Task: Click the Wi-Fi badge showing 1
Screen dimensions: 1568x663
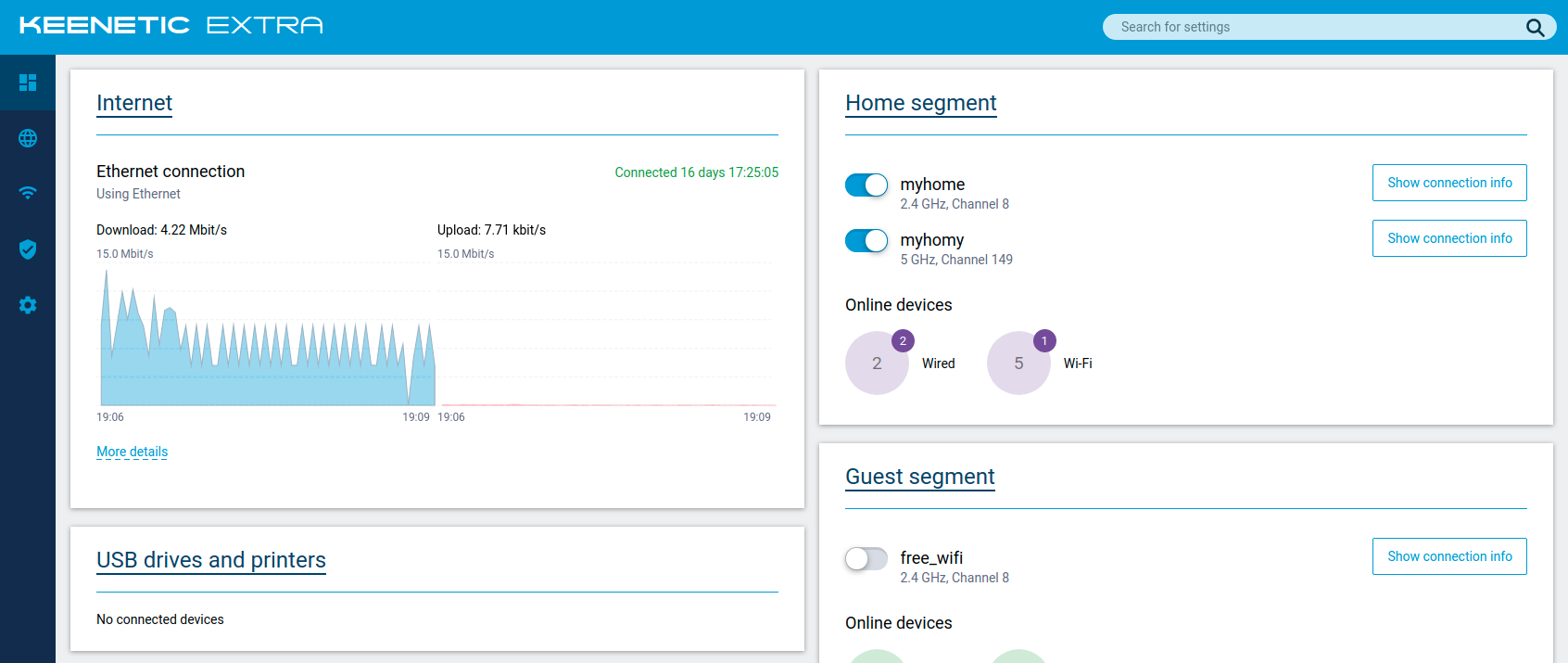Action: point(1044,341)
